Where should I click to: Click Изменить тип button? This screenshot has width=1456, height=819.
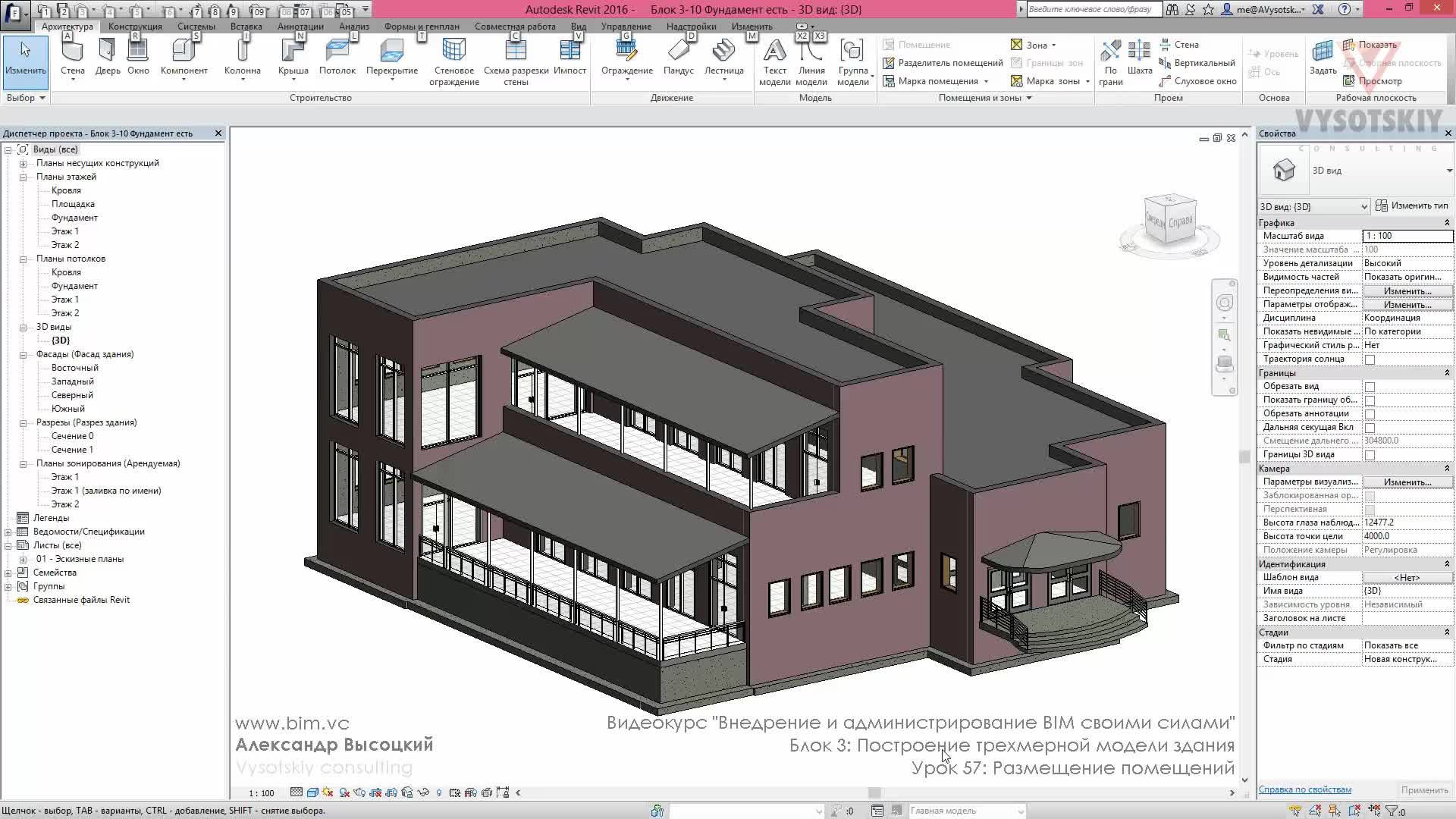pos(1413,206)
